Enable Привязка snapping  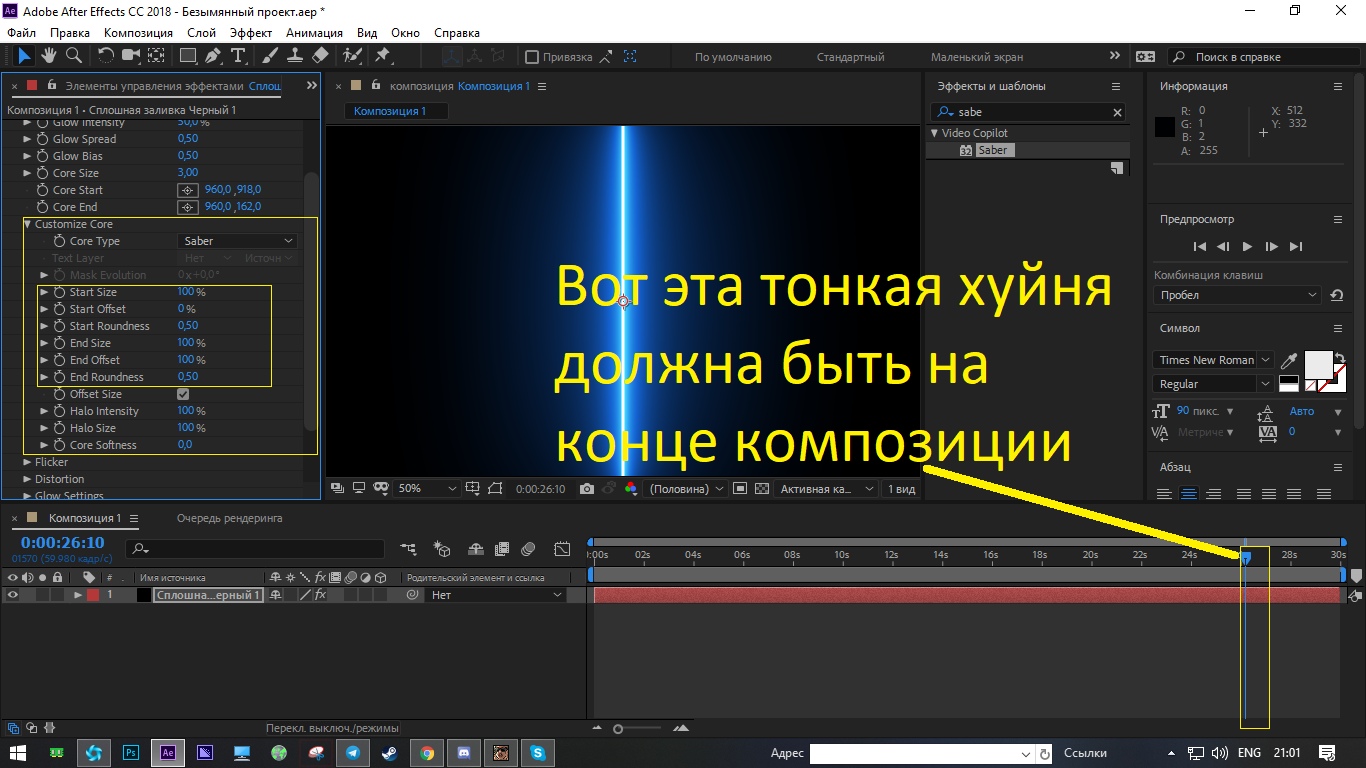(x=533, y=56)
